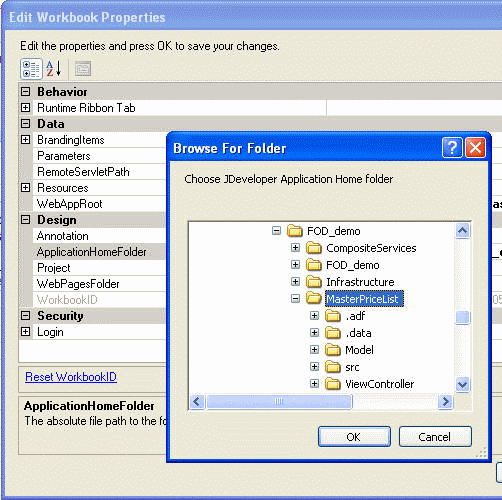The width and height of the screenshot is (502, 500).
Task: Select the ViewController folder label
Action: 380,384
